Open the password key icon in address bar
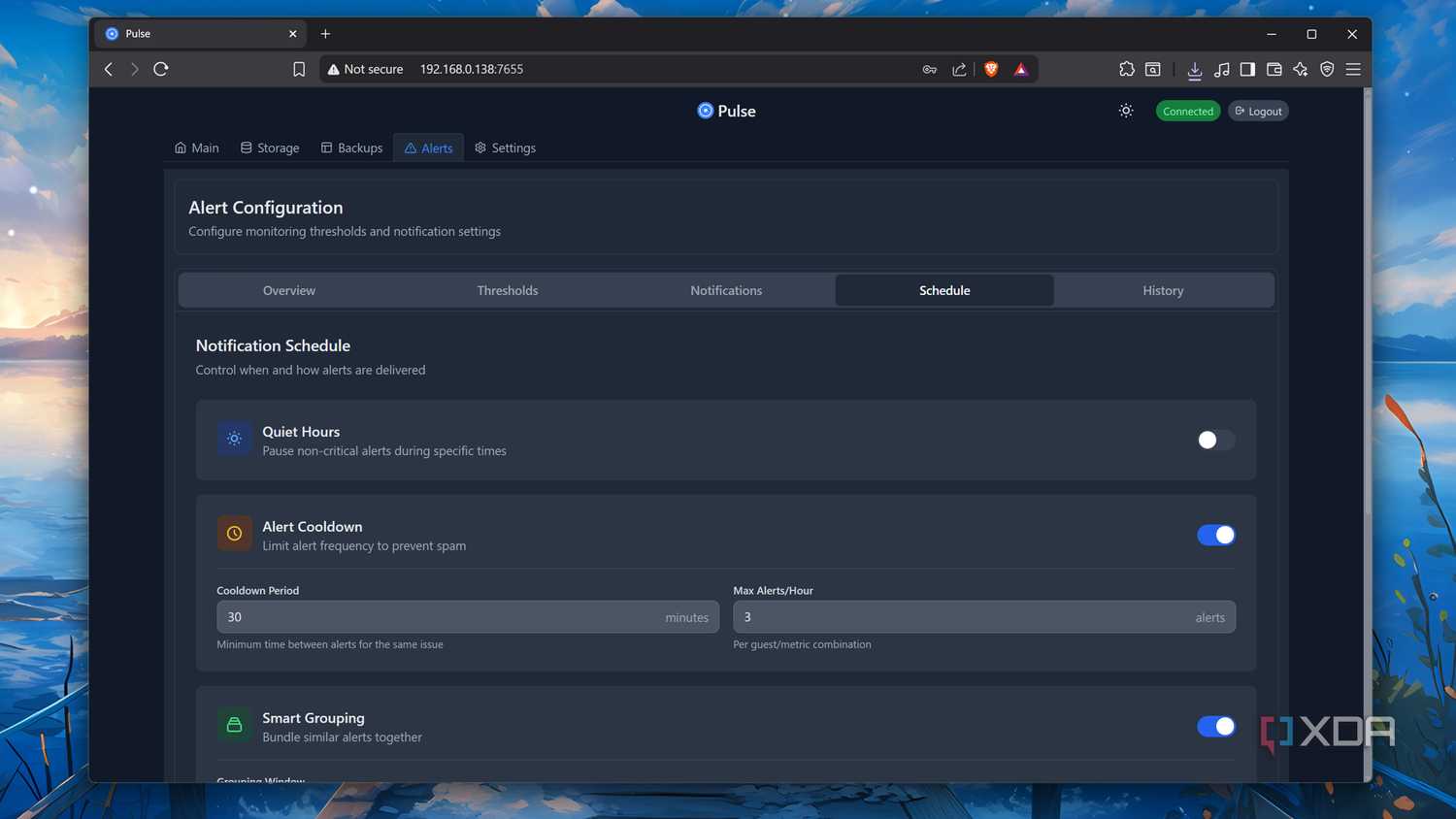The height and width of the screenshot is (819, 1456). (930, 69)
